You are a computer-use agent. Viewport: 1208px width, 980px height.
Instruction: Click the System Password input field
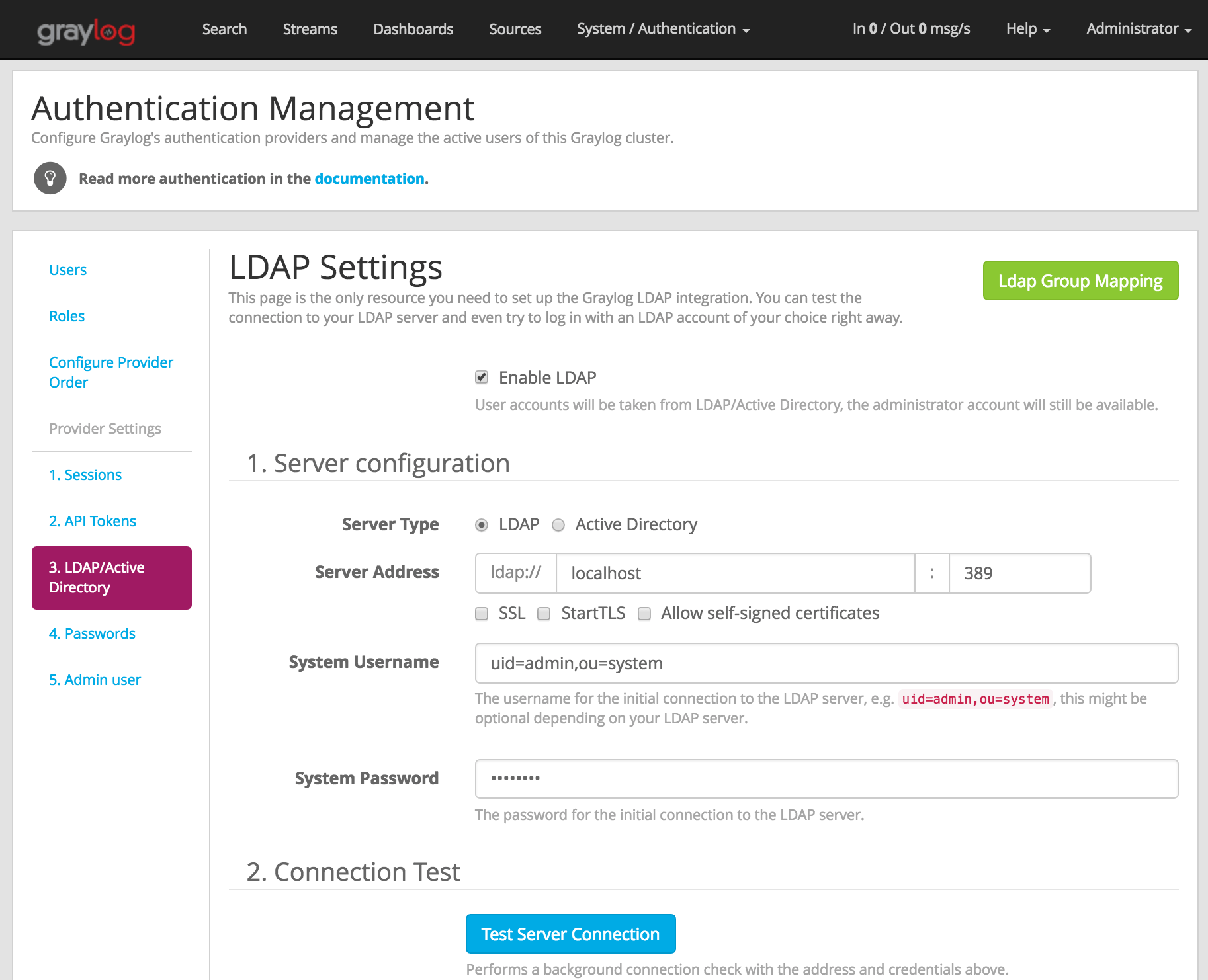826,779
